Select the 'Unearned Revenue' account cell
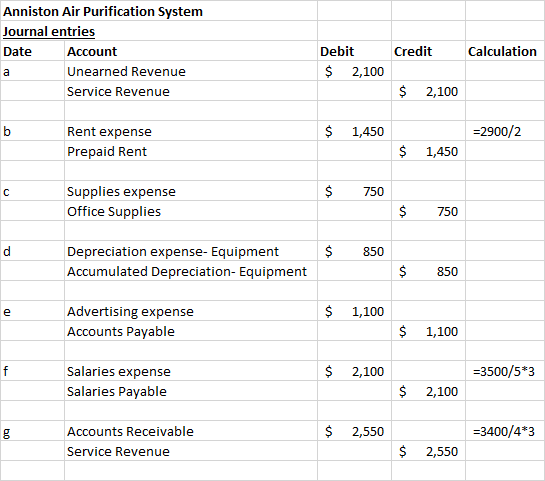The image size is (545, 481). [191, 71]
